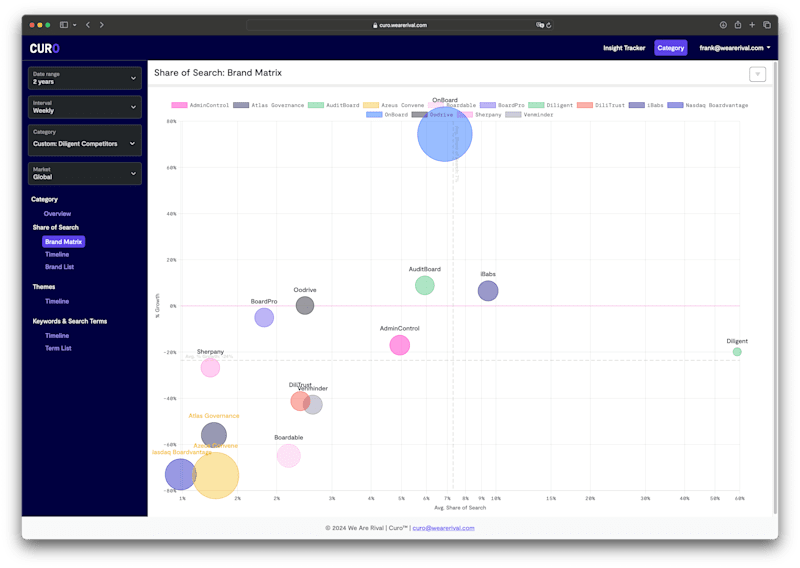This screenshot has width=800, height=568.
Task: Toggle iBabs series in the legend
Action: point(646,105)
